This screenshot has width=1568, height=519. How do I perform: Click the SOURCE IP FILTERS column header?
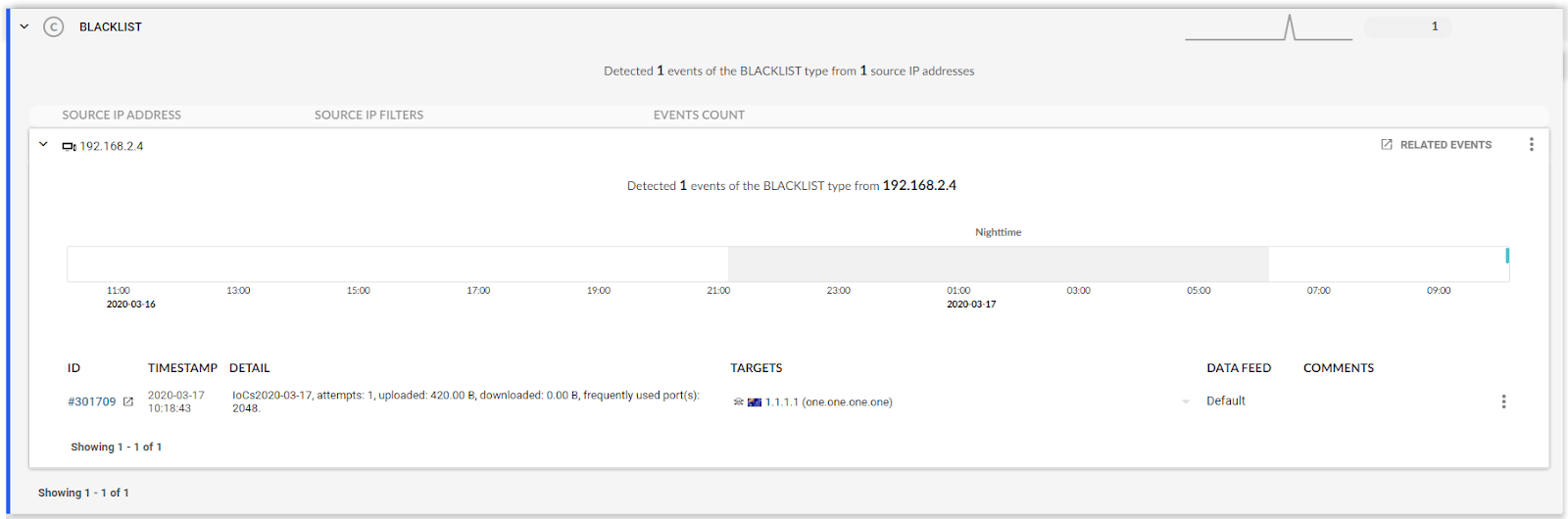(368, 115)
